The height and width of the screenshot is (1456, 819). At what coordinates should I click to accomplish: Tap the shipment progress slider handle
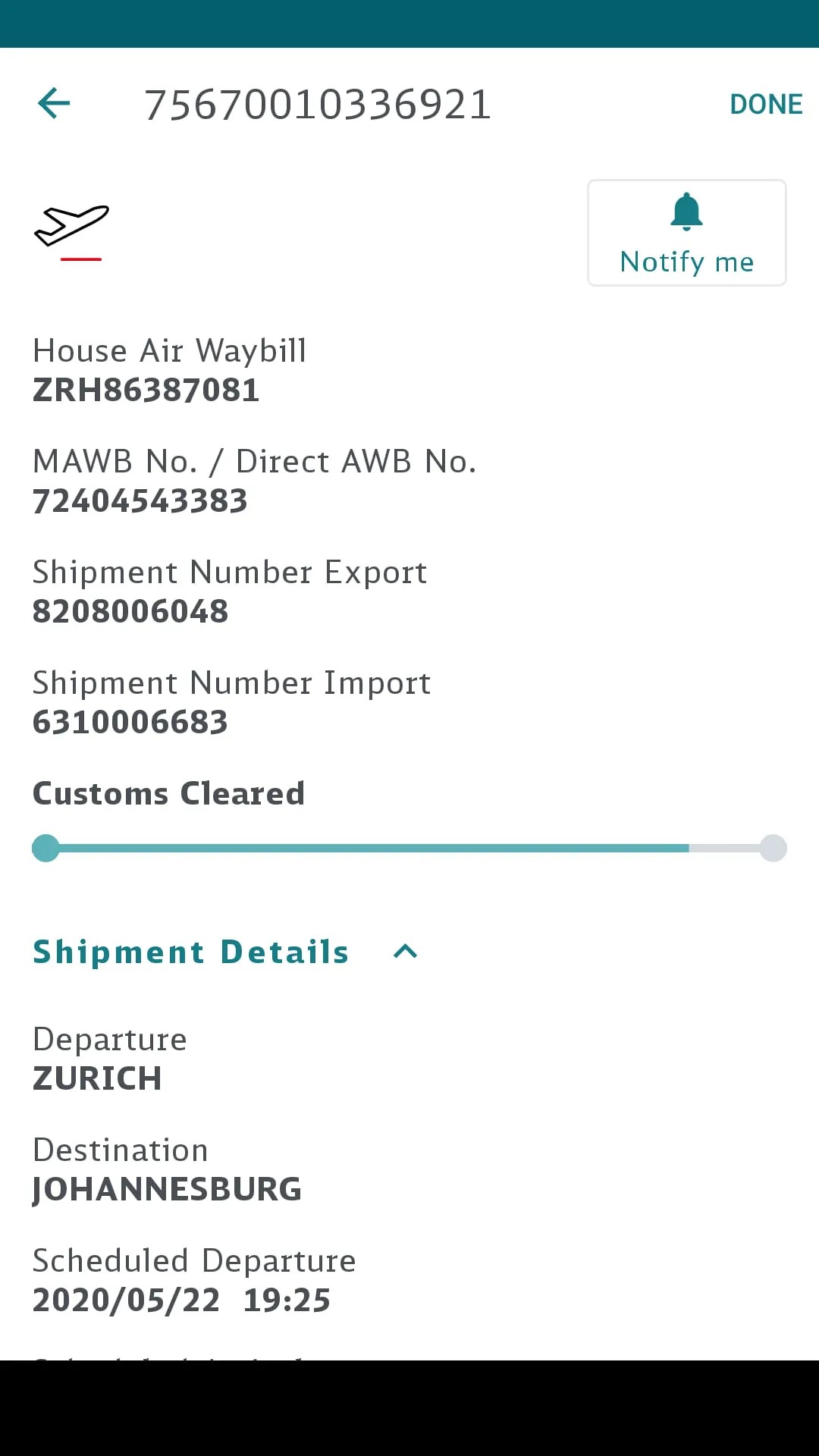click(x=45, y=848)
